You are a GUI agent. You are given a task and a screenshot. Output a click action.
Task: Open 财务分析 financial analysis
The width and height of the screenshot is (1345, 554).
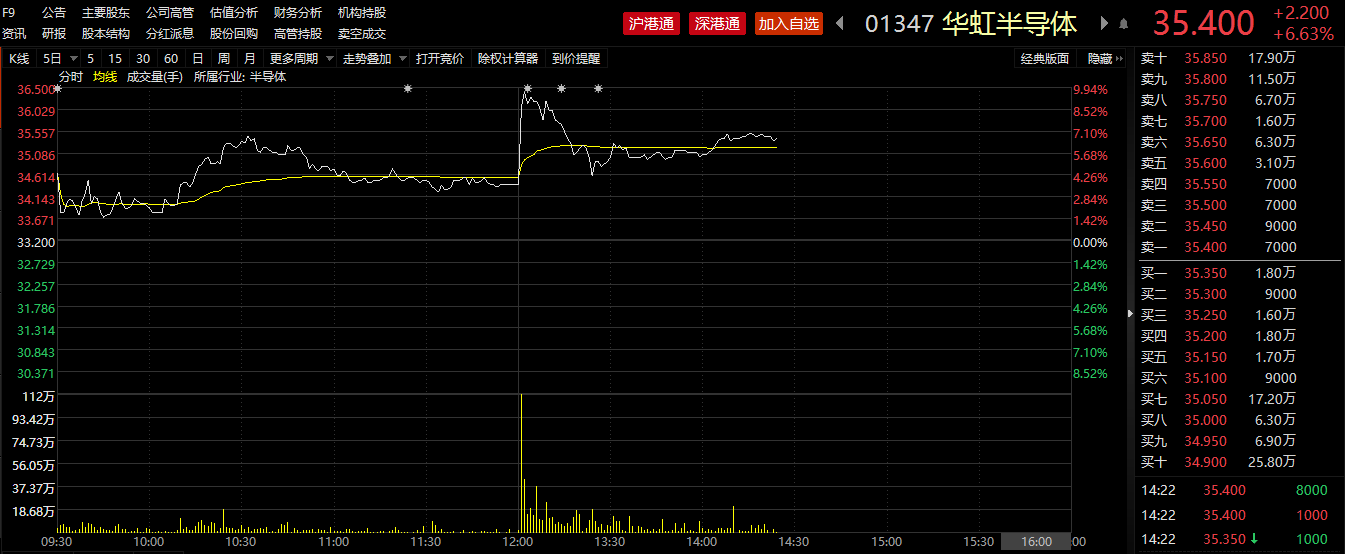298,13
